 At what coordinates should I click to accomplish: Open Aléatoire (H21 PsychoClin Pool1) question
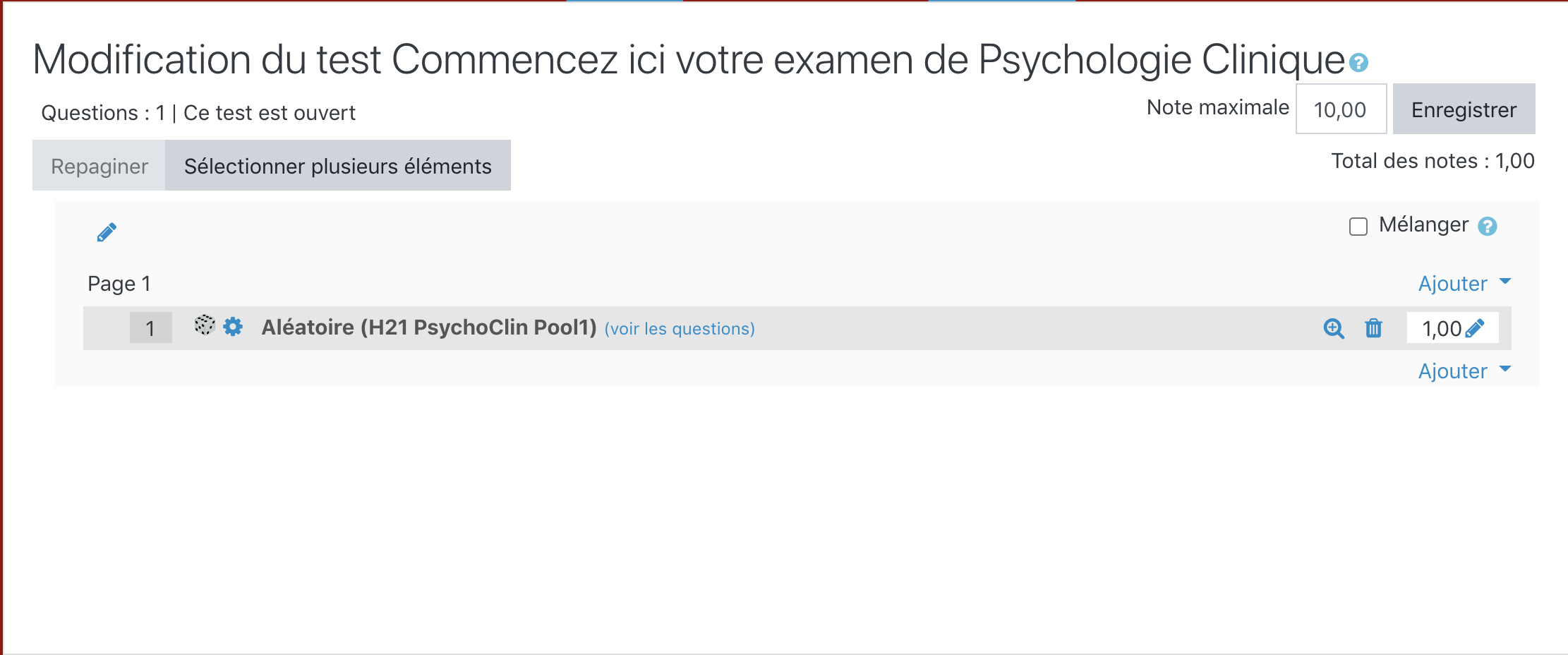point(429,327)
